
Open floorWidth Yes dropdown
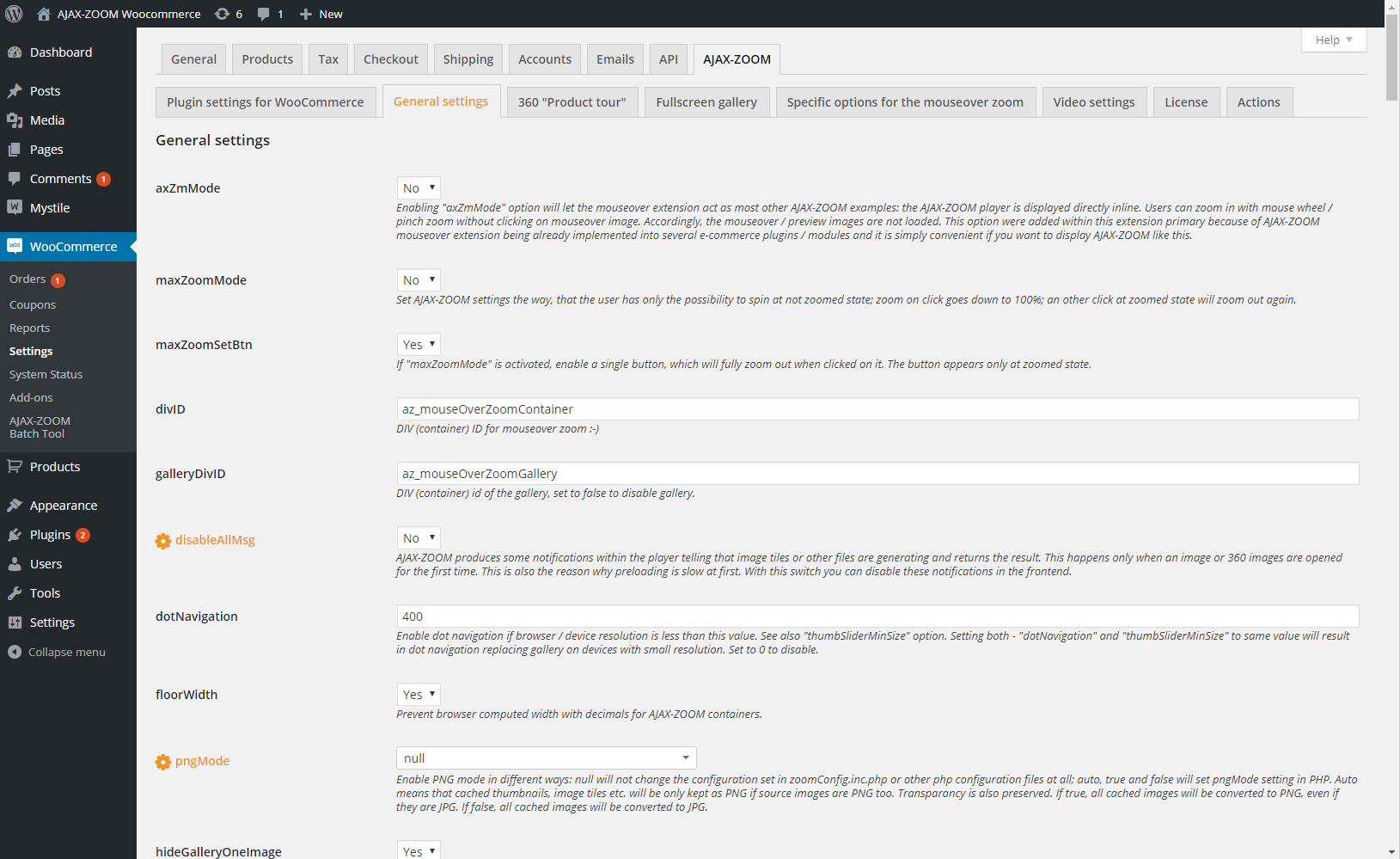click(419, 695)
